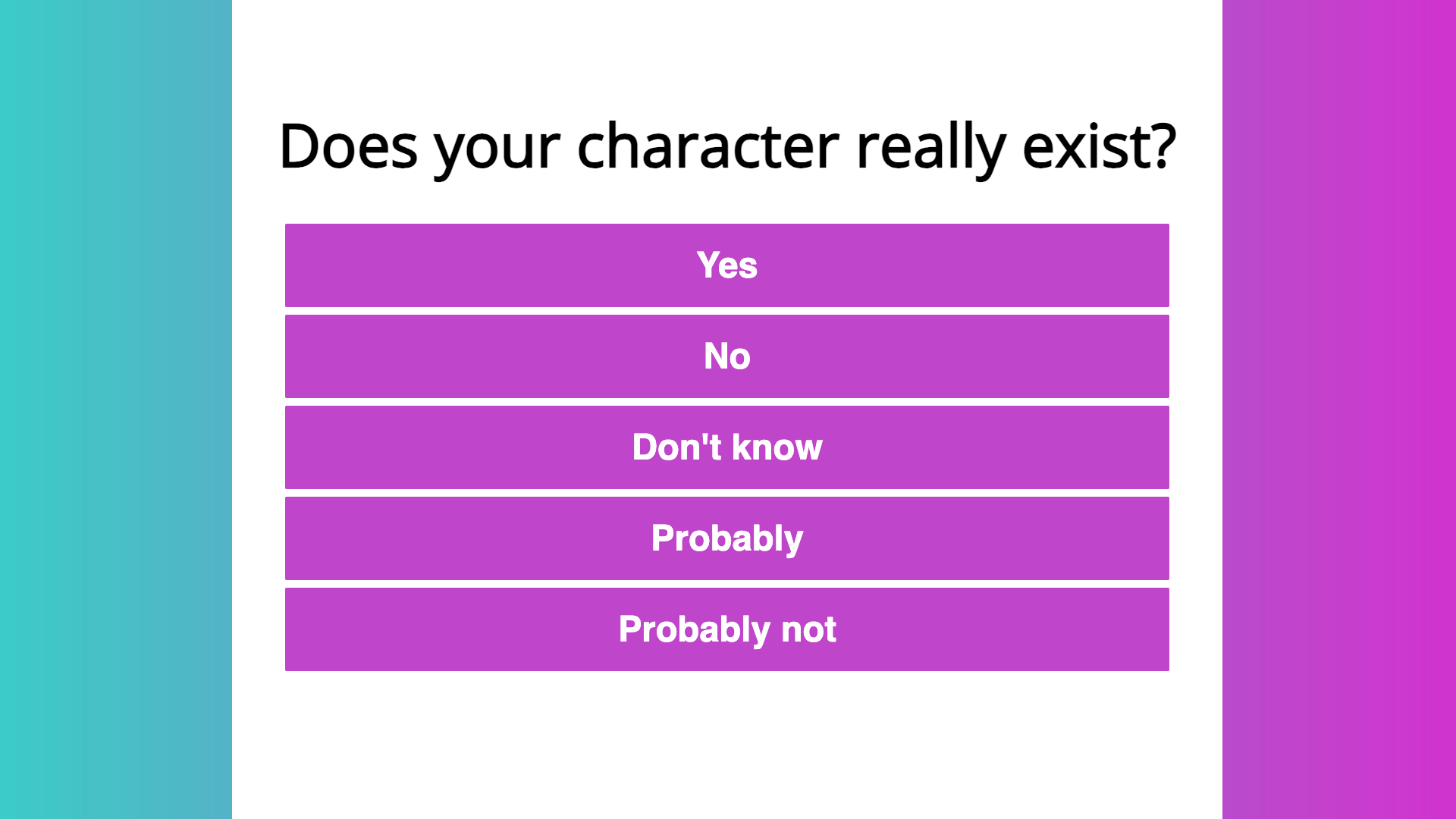The height and width of the screenshot is (819, 1456).
Task: Click the magenta gradient area on the right
Action: pyautogui.click(x=1339, y=409)
